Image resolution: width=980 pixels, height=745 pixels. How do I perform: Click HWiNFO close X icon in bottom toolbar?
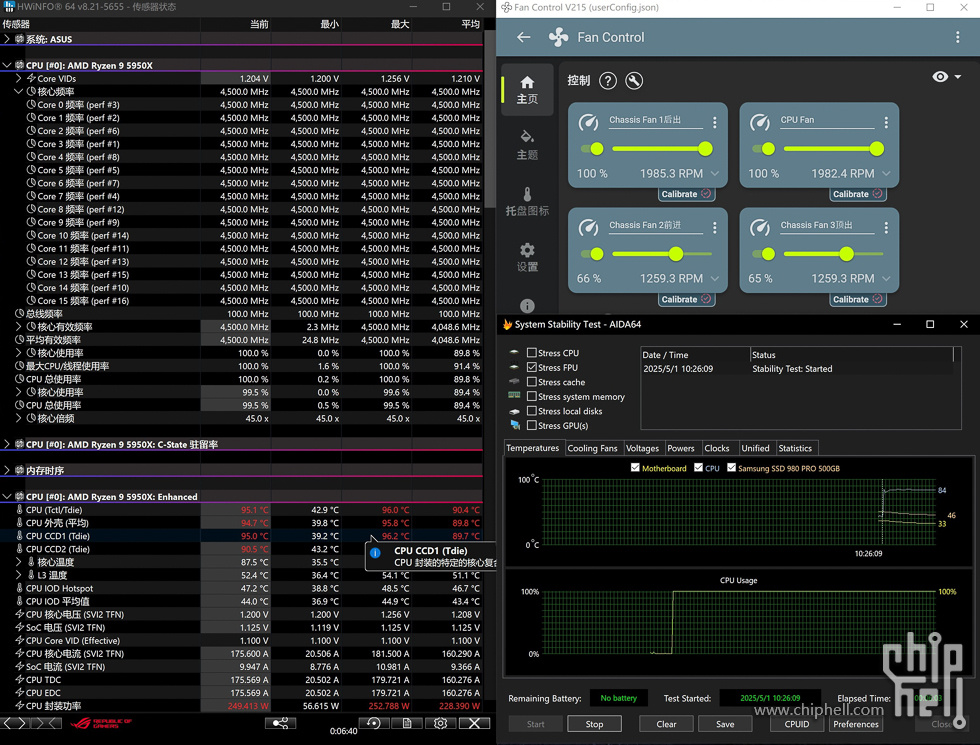point(474,723)
